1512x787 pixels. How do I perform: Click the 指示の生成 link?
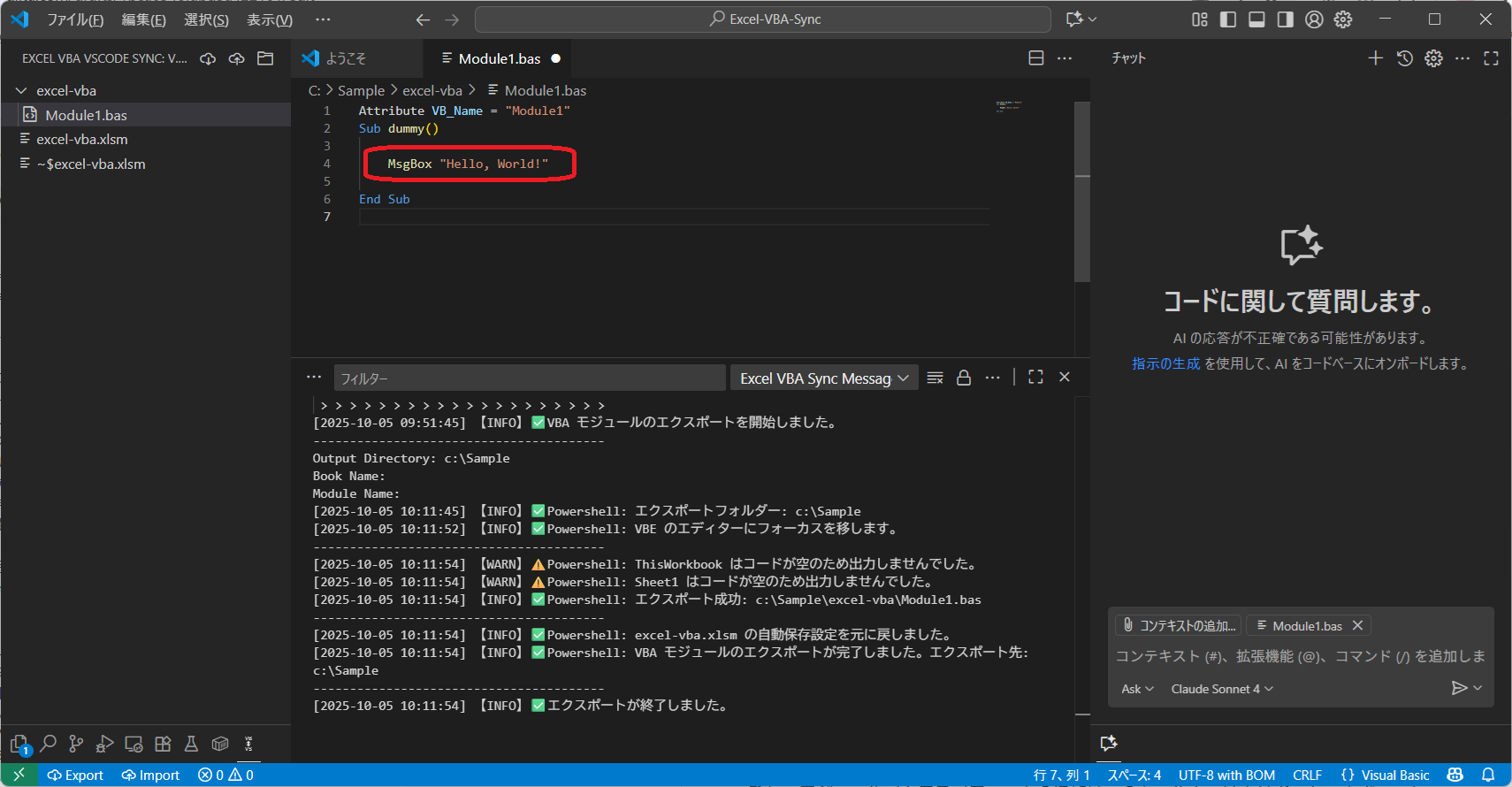[x=1166, y=363]
